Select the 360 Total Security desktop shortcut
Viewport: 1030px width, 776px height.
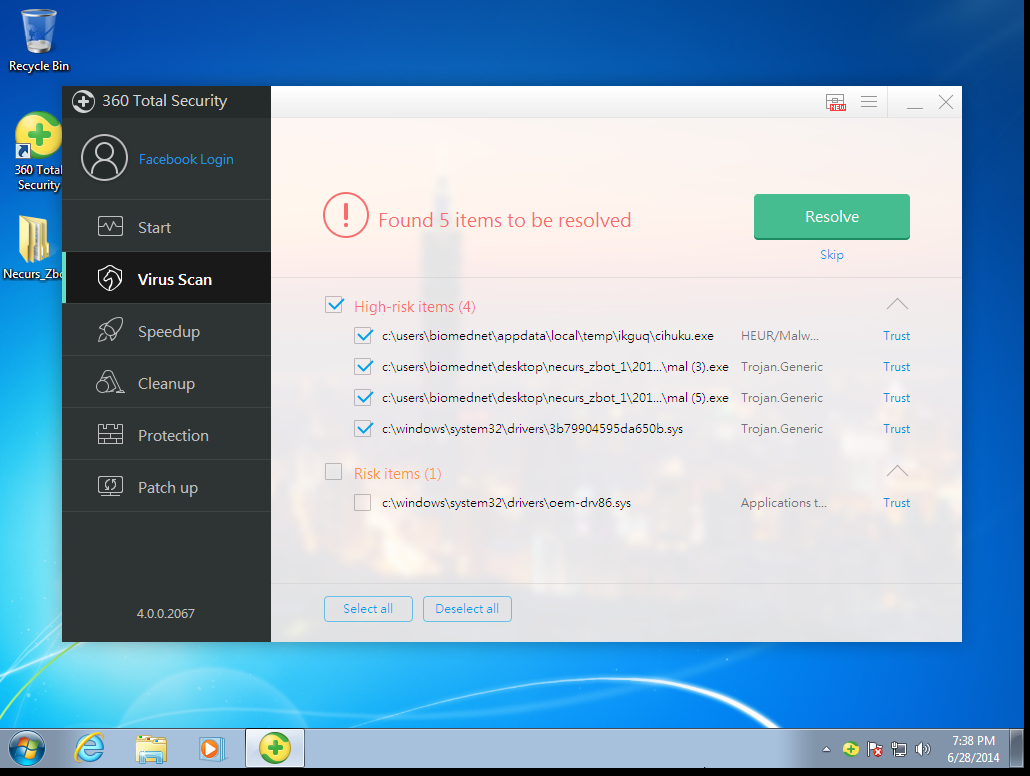tap(38, 152)
